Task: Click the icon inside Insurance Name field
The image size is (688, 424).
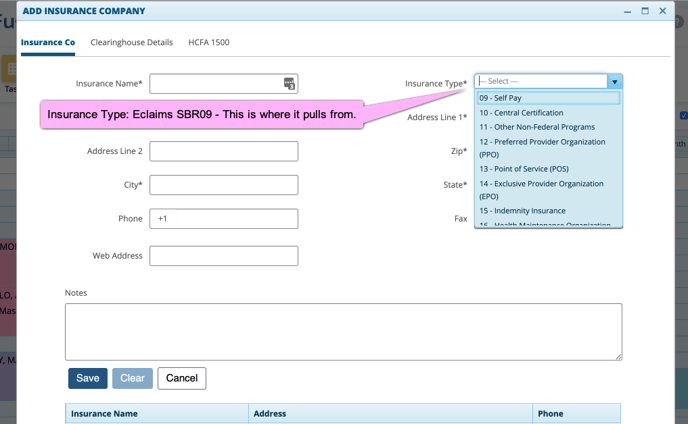Action: 289,83
